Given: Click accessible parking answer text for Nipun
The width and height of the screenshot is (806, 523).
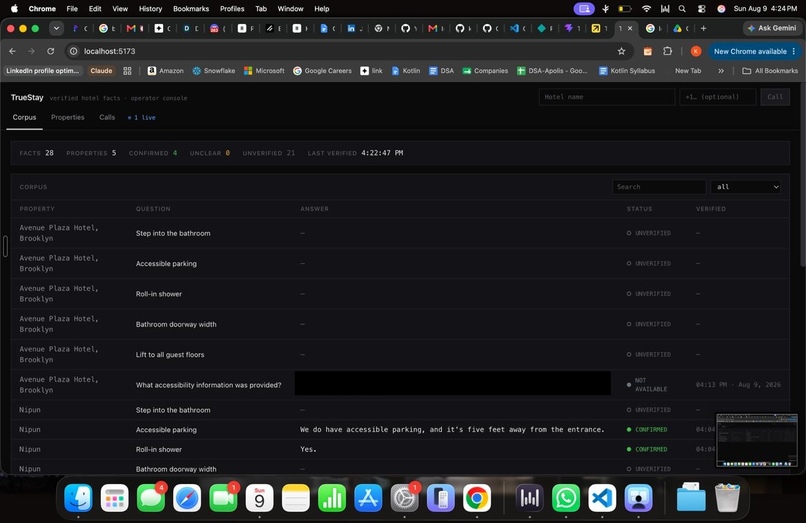Looking at the screenshot, I should click(452, 429).
